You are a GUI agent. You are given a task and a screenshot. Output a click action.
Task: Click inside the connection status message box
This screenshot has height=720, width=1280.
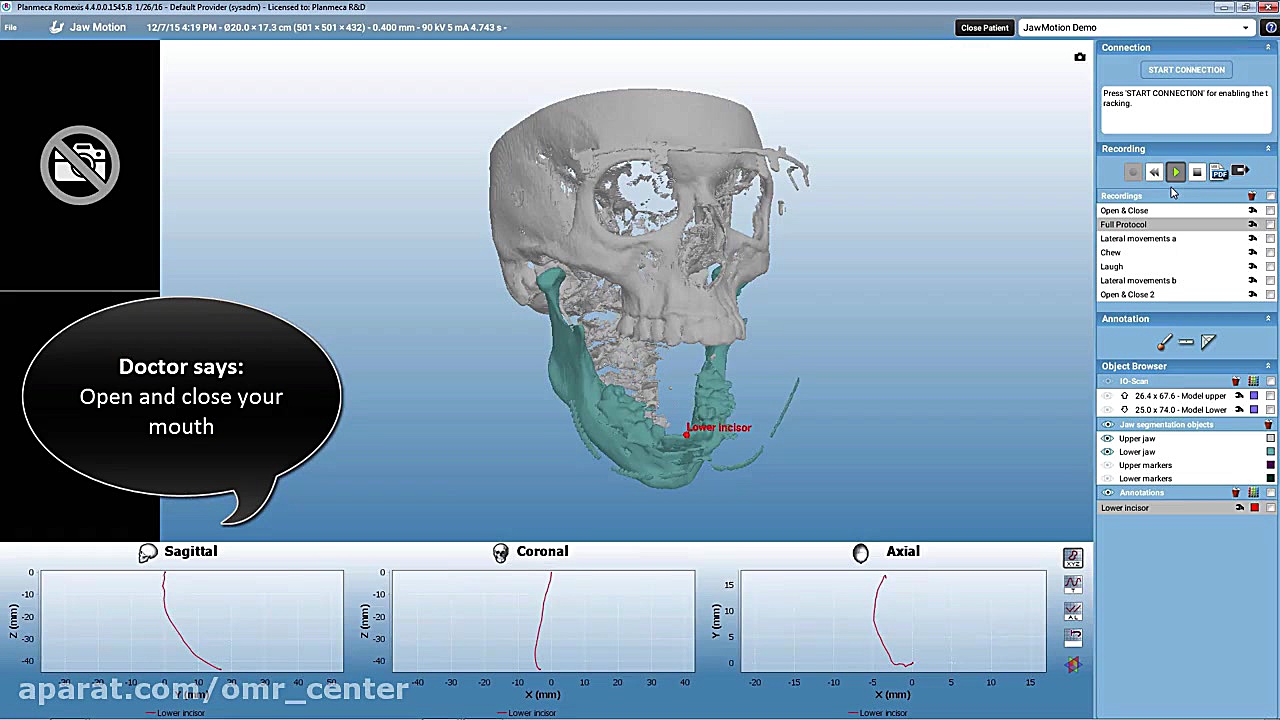coord(1186,110)
